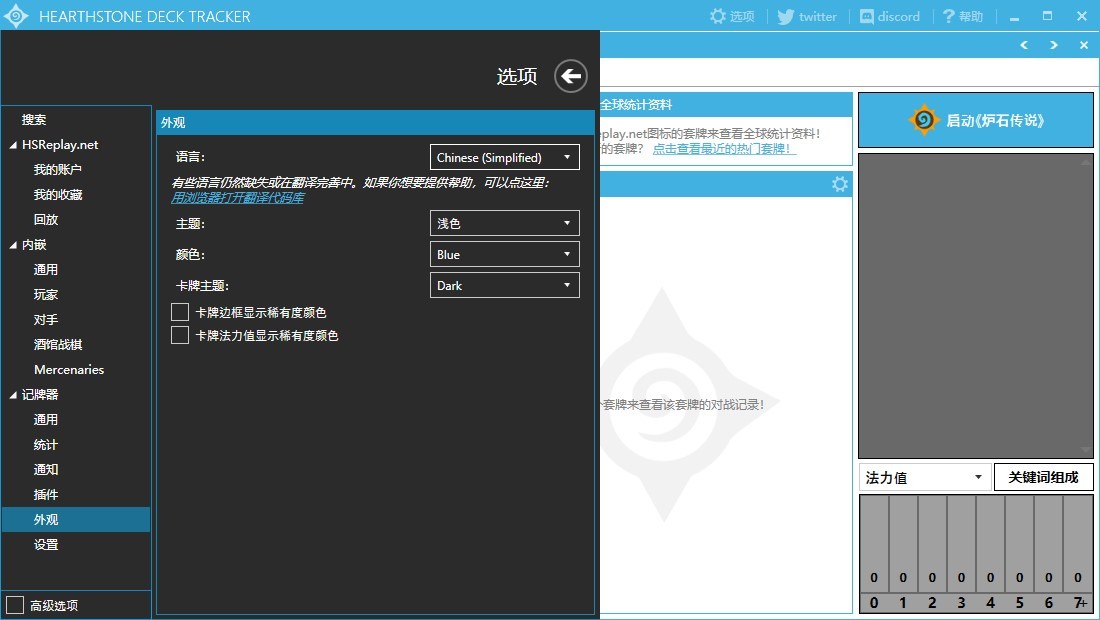Image resolution: width=1100 pixels, height=620 pixels.
Task: Enable 卡牌边框显示稀有度颜色 checkbox
Action: pos(180,312)
